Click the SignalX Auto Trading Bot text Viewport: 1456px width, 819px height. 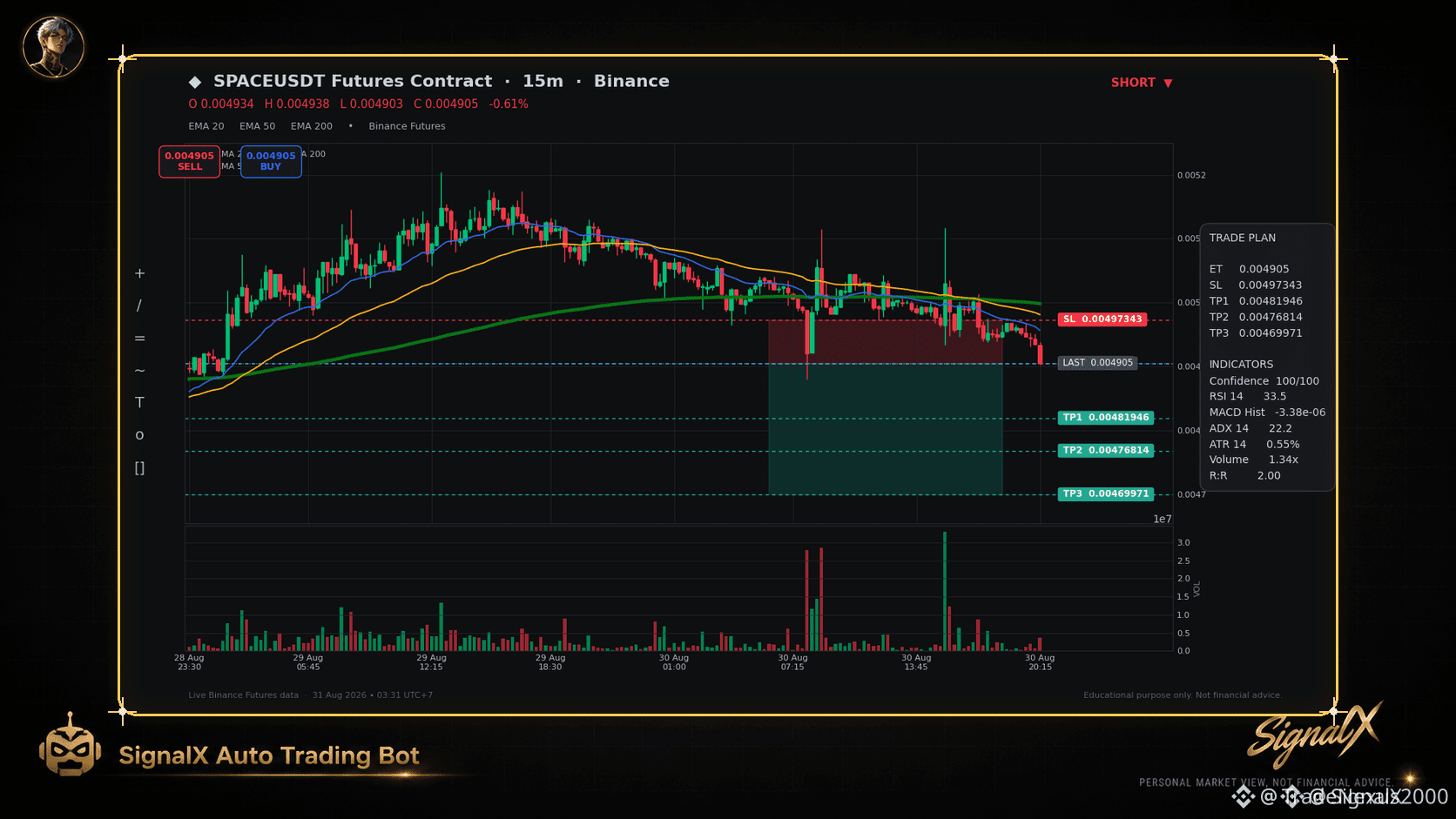tap(269, 755)
